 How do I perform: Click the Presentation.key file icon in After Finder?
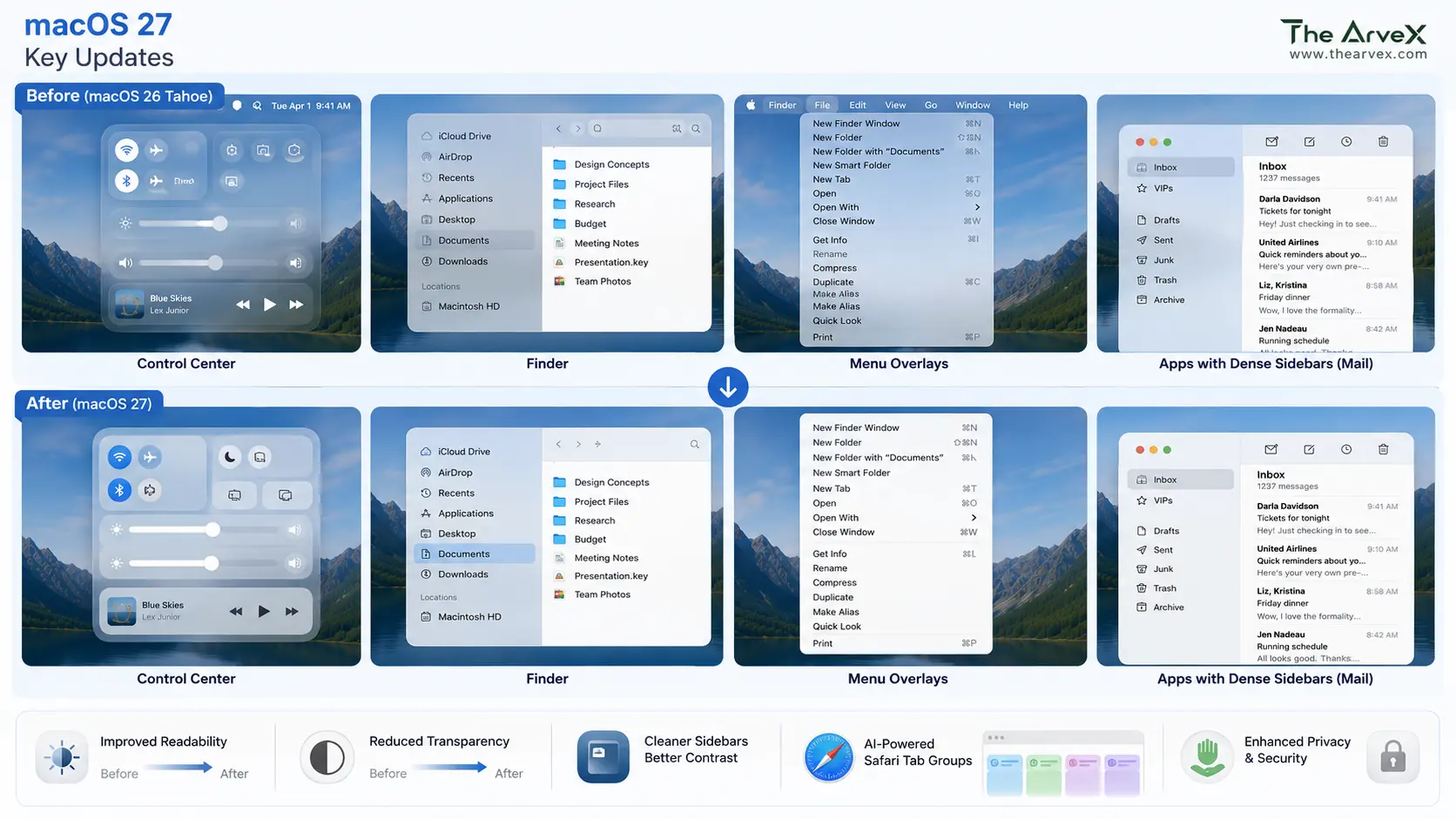coord(559,576)
